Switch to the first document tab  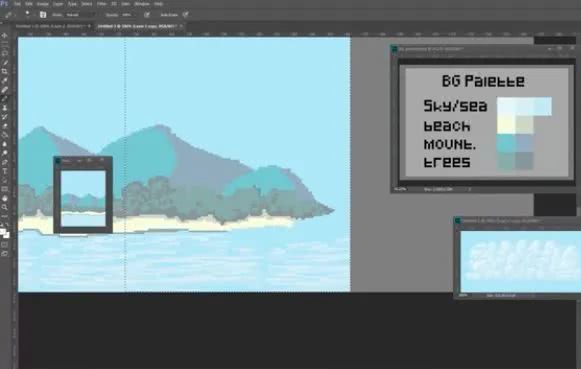tap(51, 26)
